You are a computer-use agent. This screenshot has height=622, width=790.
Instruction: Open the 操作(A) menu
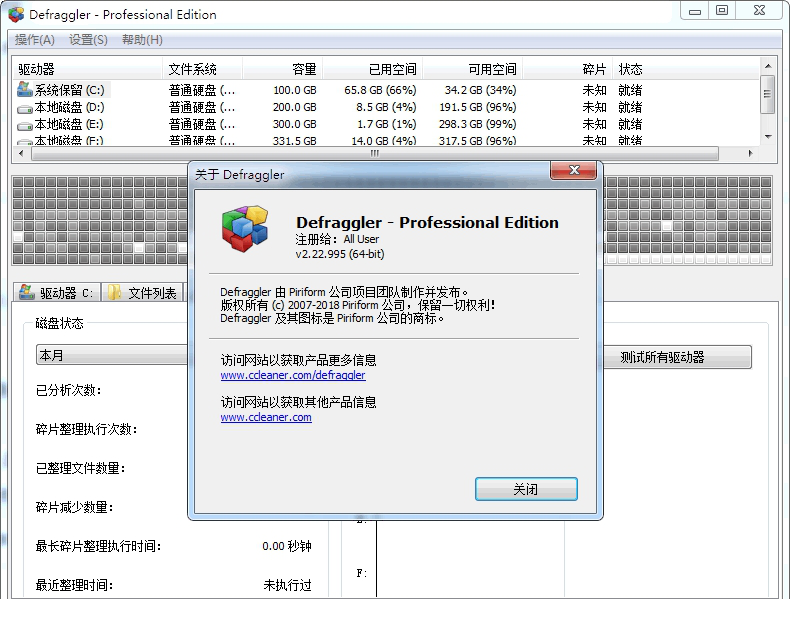[35, 40]
